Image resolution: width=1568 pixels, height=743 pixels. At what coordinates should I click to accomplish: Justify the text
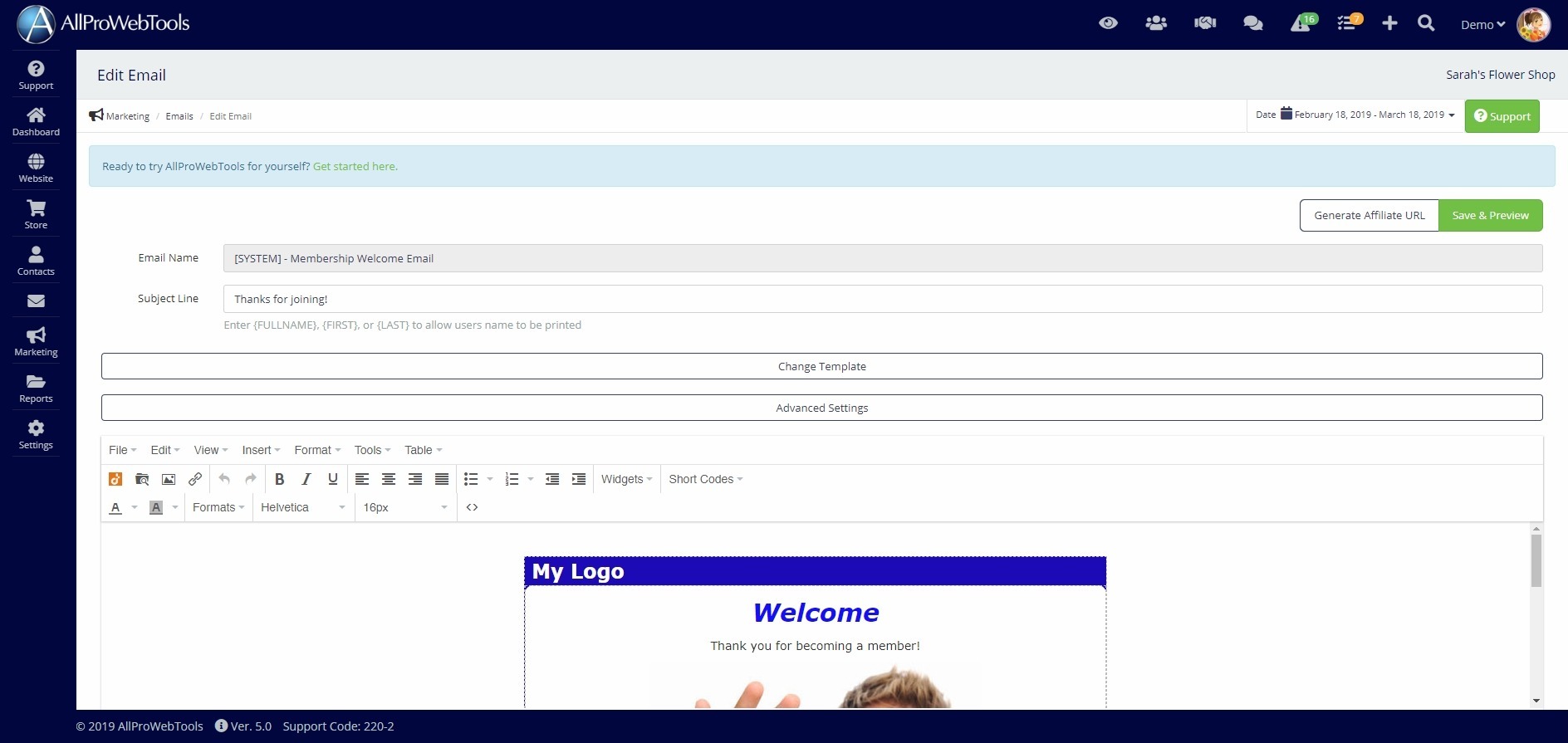442,479
